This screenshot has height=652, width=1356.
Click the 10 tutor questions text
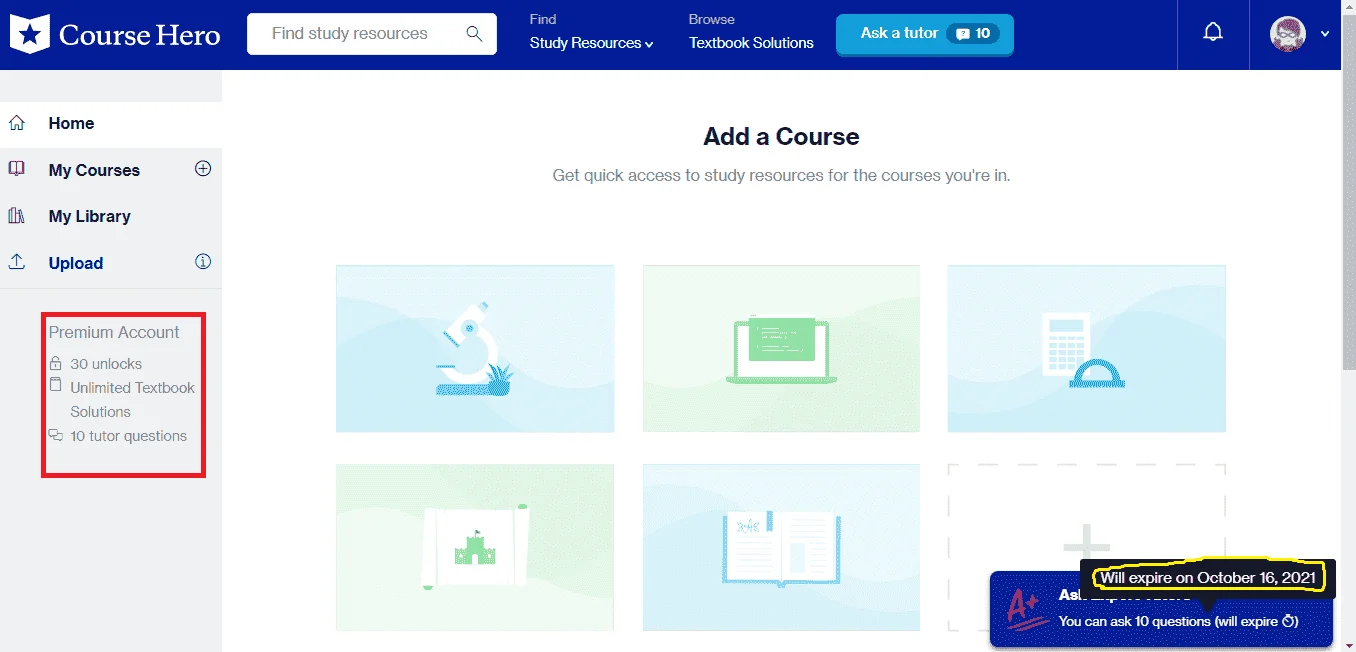click(128, 436)
